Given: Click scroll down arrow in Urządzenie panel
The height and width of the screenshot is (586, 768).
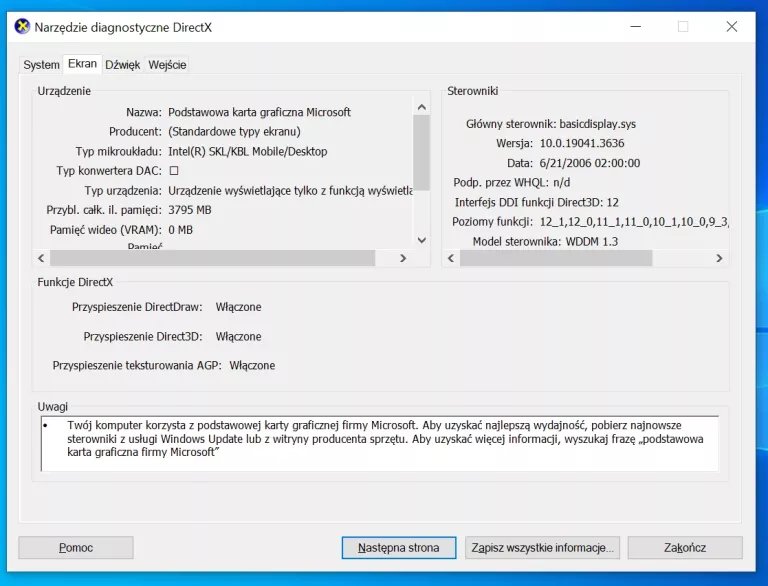Looking at the screenshot, I should coord(422,240).
